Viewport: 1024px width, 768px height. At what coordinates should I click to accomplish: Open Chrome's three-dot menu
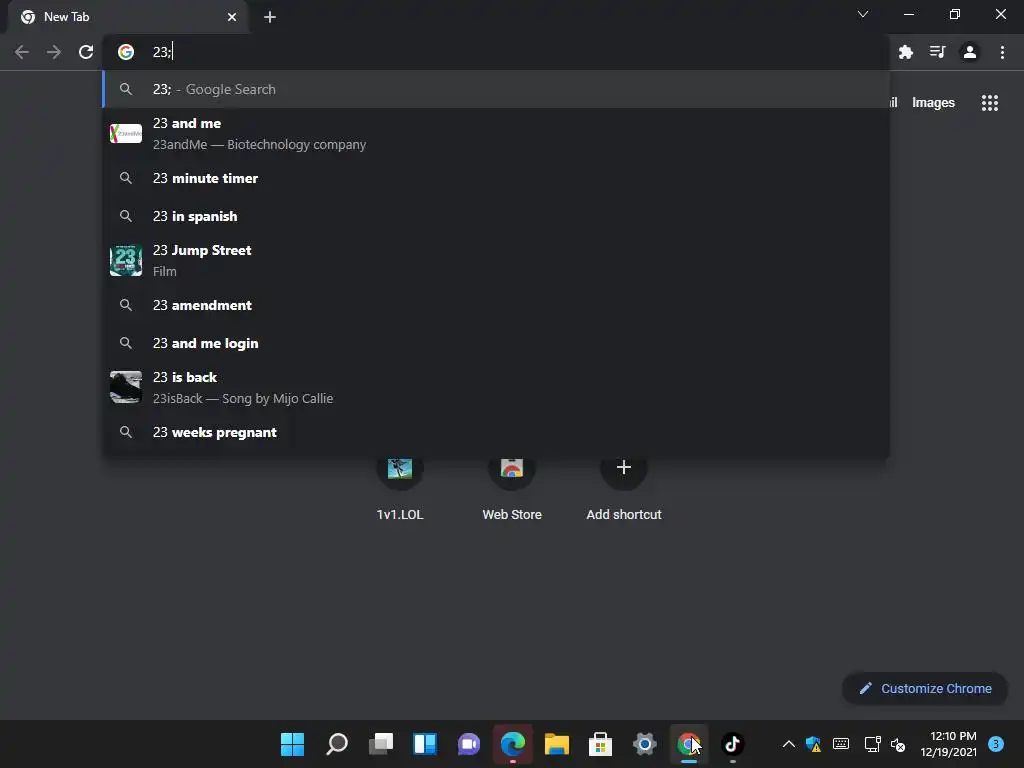1002,52
